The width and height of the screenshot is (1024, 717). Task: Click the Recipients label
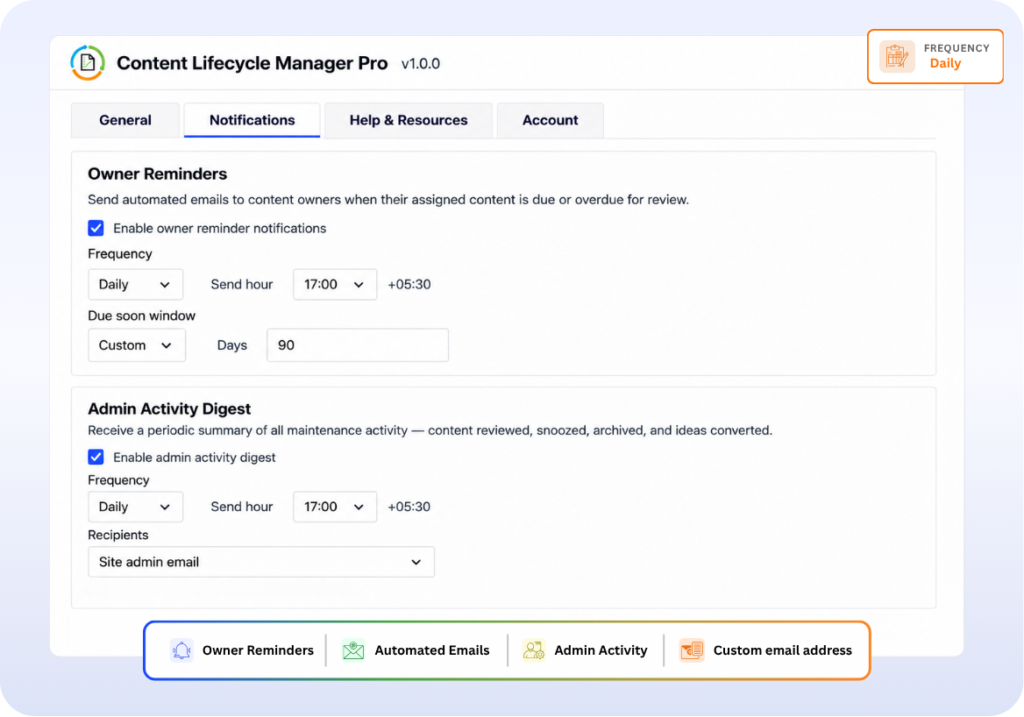[118, 535]
